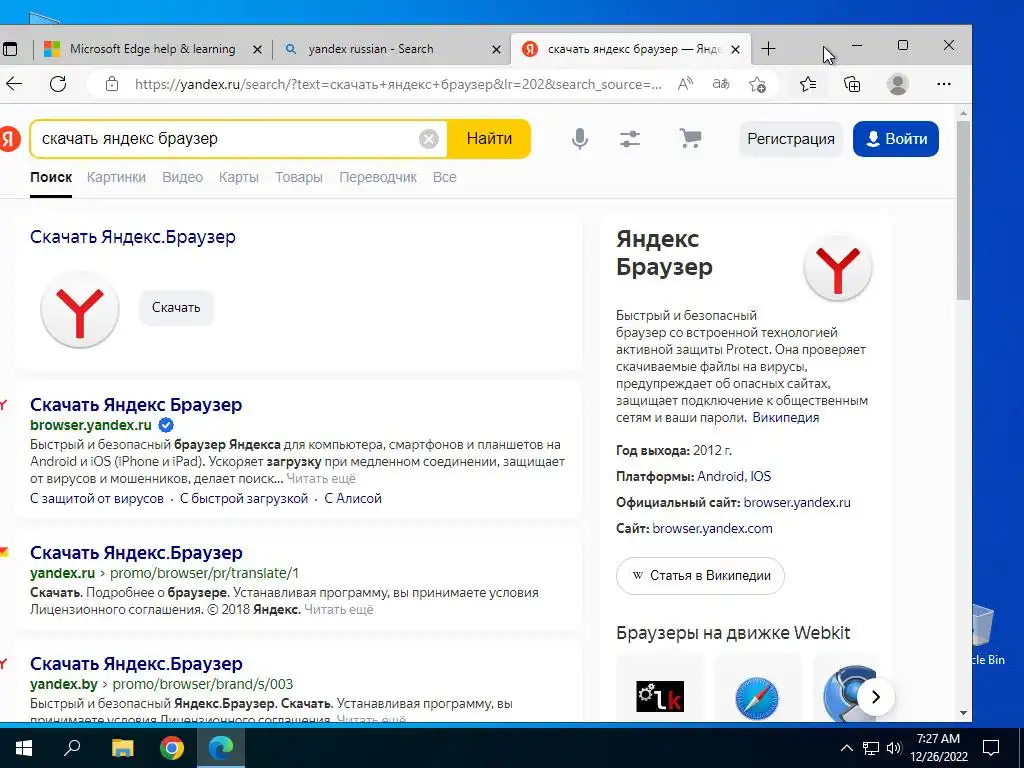Close the скачать яндекс браузер tab
The height and width of the screenshot is (768, 1024).
click(x=735, y=50)
